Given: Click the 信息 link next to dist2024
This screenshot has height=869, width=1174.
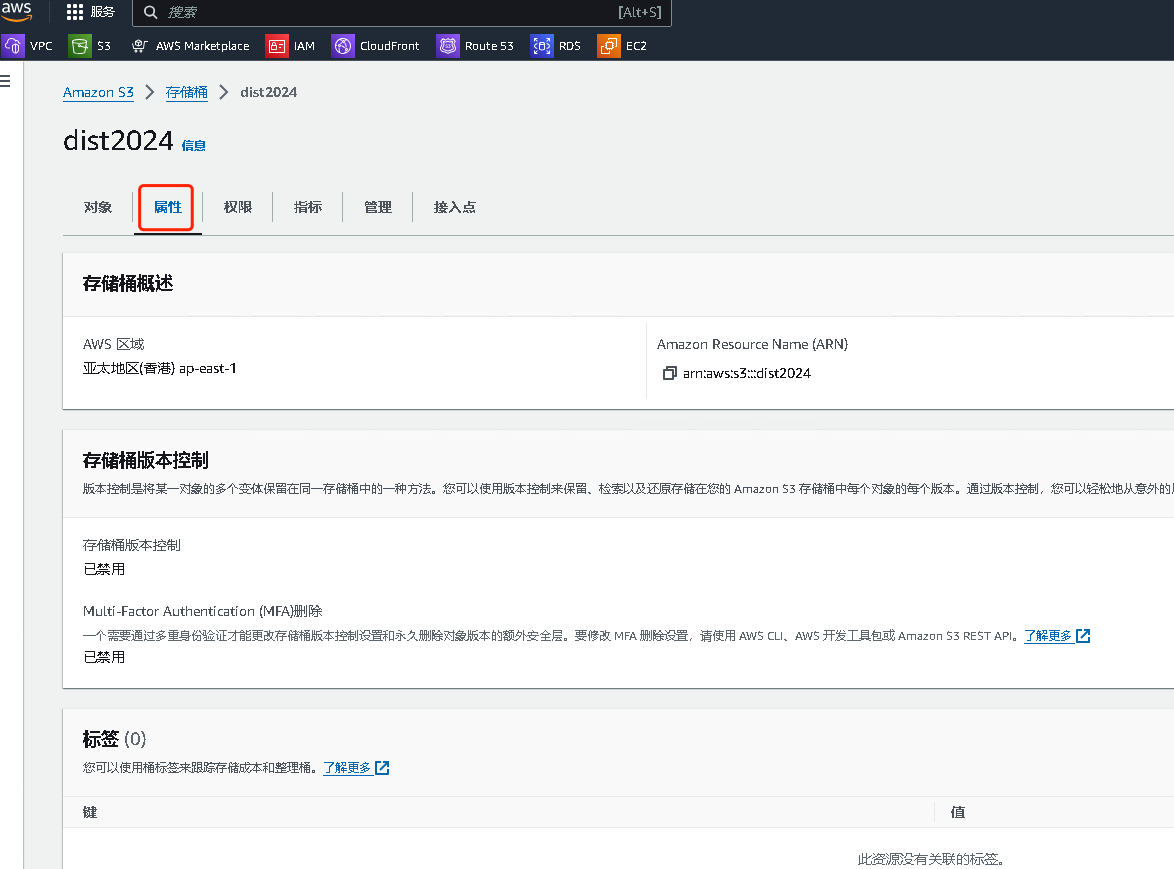Looking at the screenshot, I should coord(193,145).
